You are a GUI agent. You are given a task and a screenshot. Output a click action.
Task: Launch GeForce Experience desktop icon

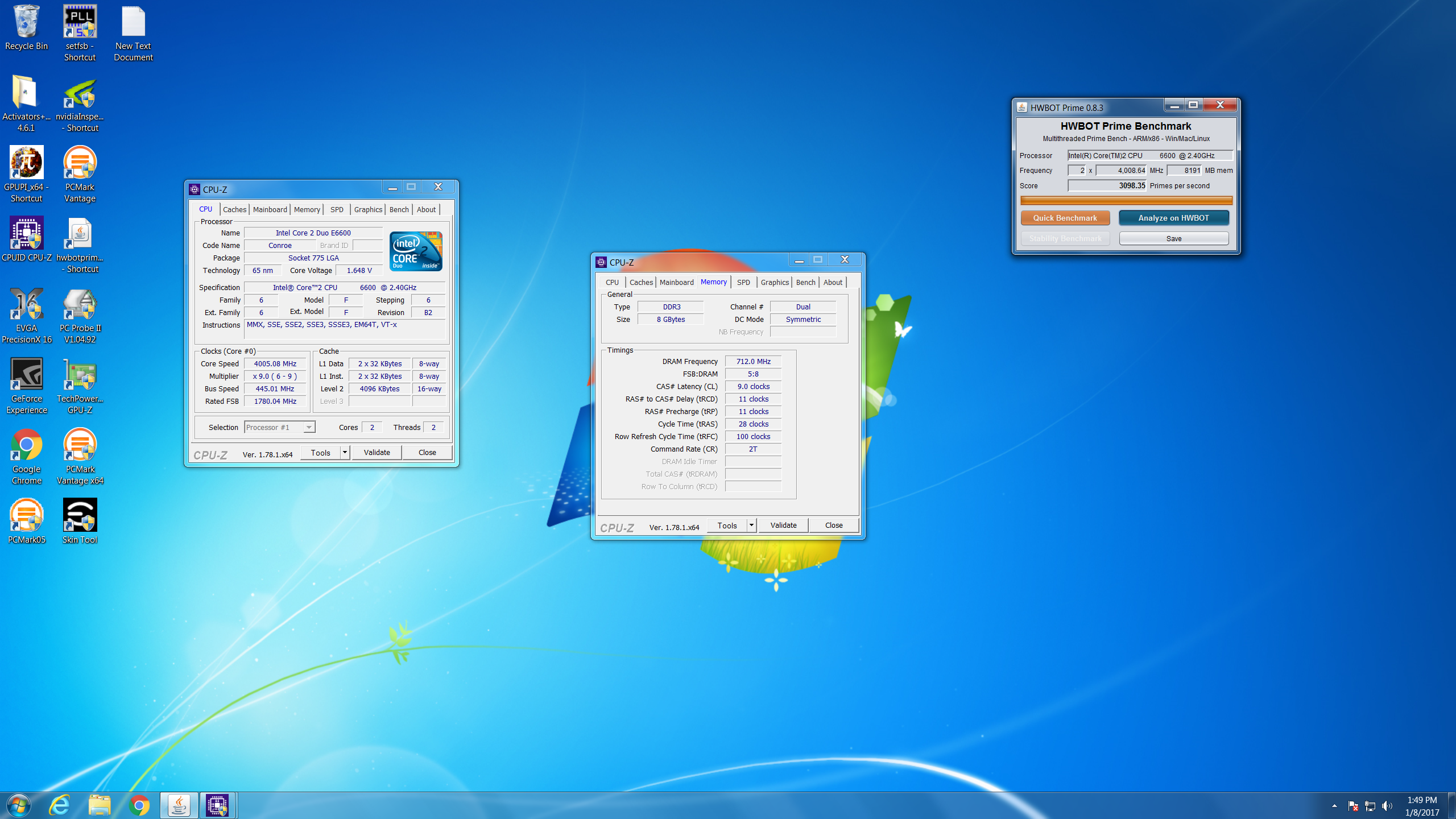click(x=26, y=386)
